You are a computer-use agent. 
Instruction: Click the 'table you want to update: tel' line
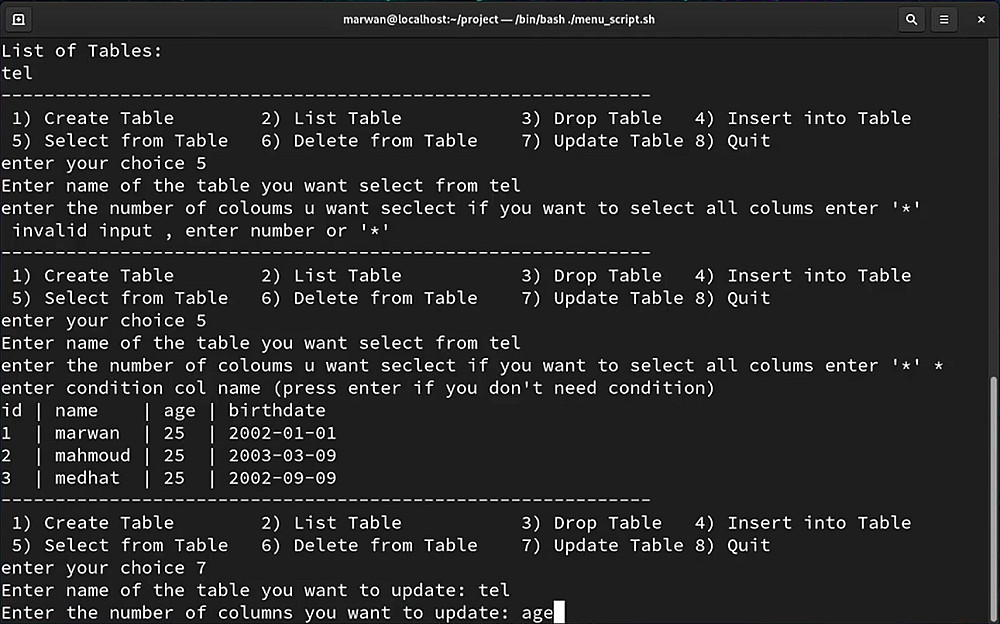pyautogui.click(x=256, y=590)
